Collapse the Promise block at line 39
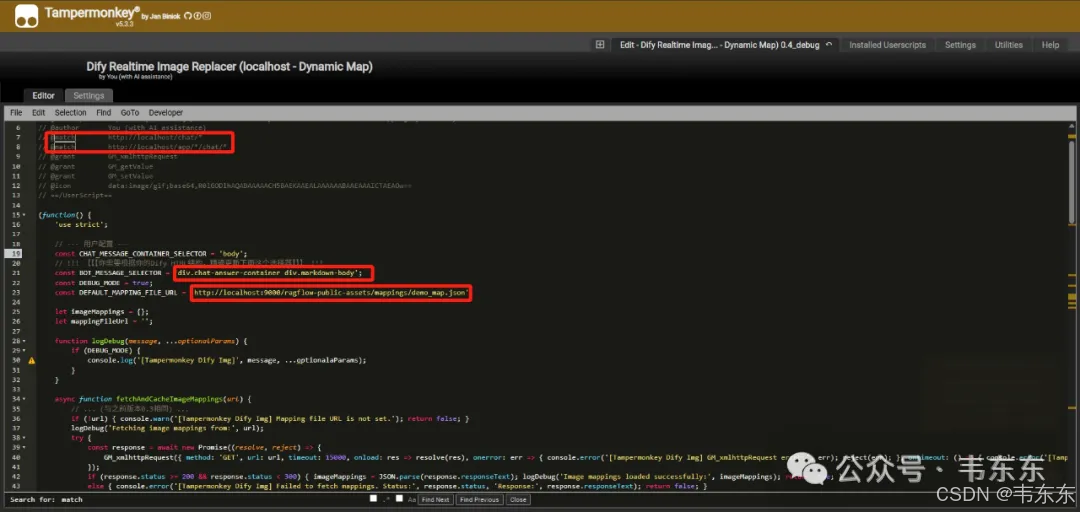Screen dimensions: 1080x512 point(25,447)
